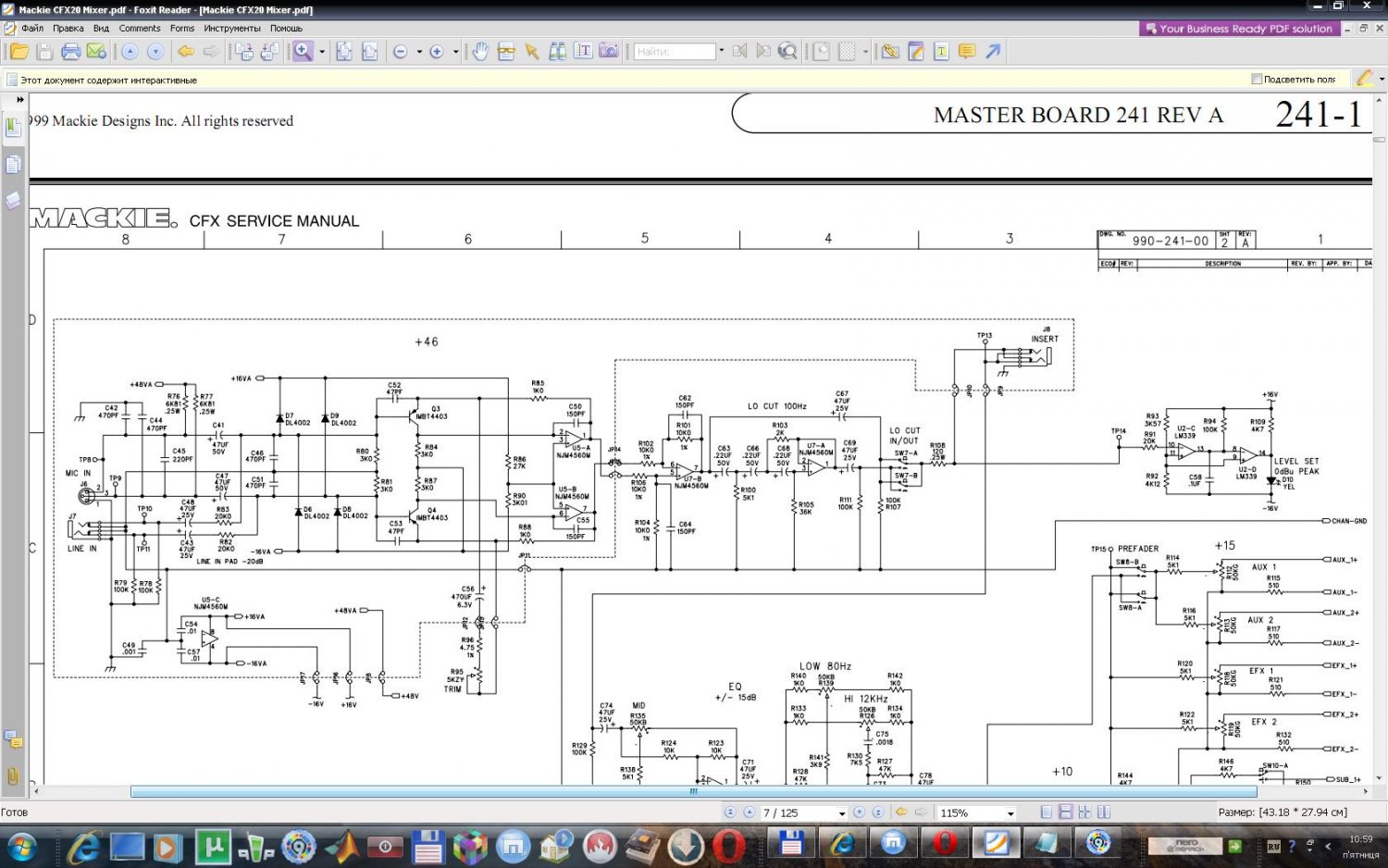This screenshot has width=1388, height=868.
Task: Open the Правка menu
Action: point(68,28)
